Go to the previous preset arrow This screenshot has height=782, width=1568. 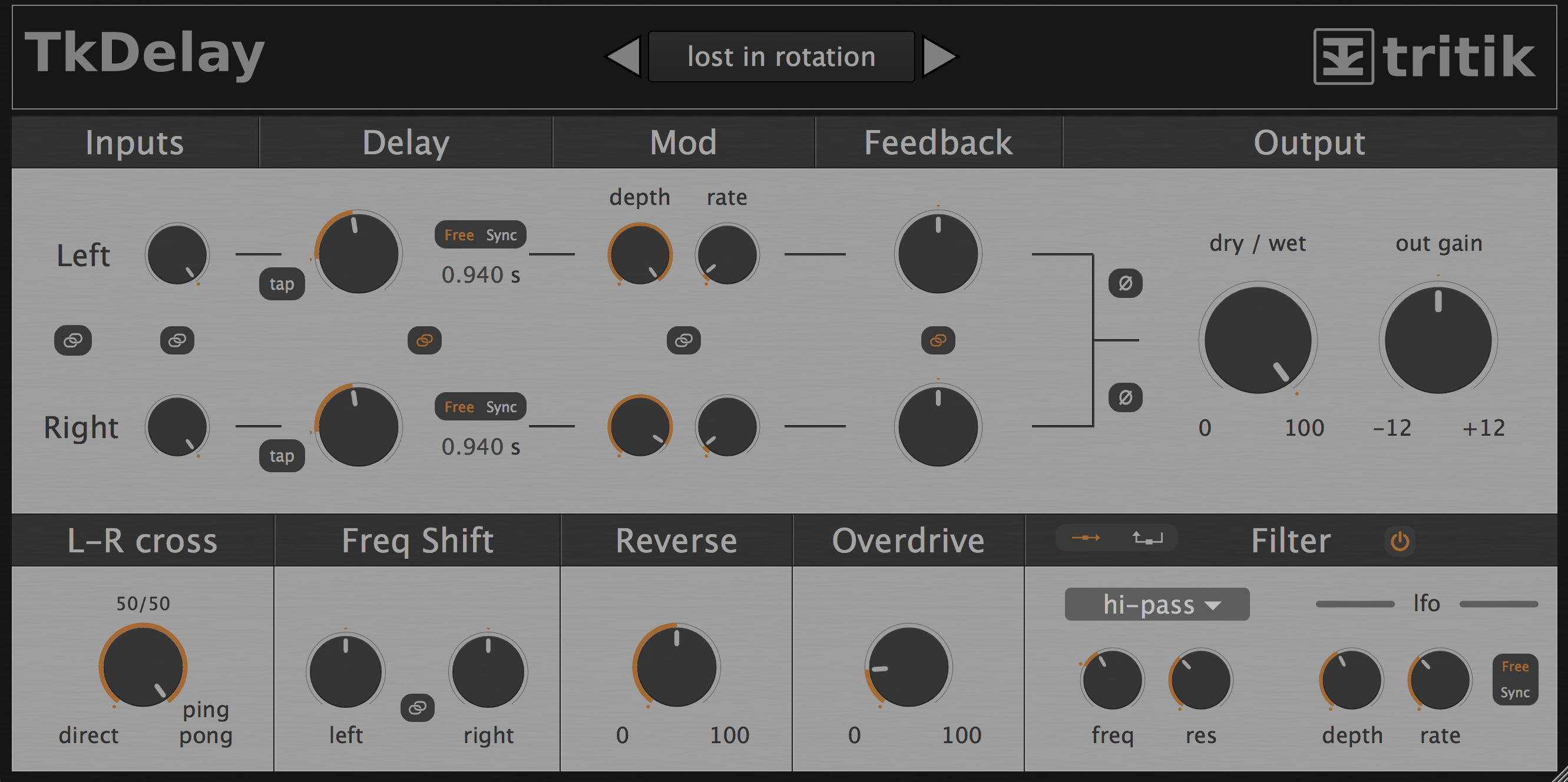(x=623, y=57)
